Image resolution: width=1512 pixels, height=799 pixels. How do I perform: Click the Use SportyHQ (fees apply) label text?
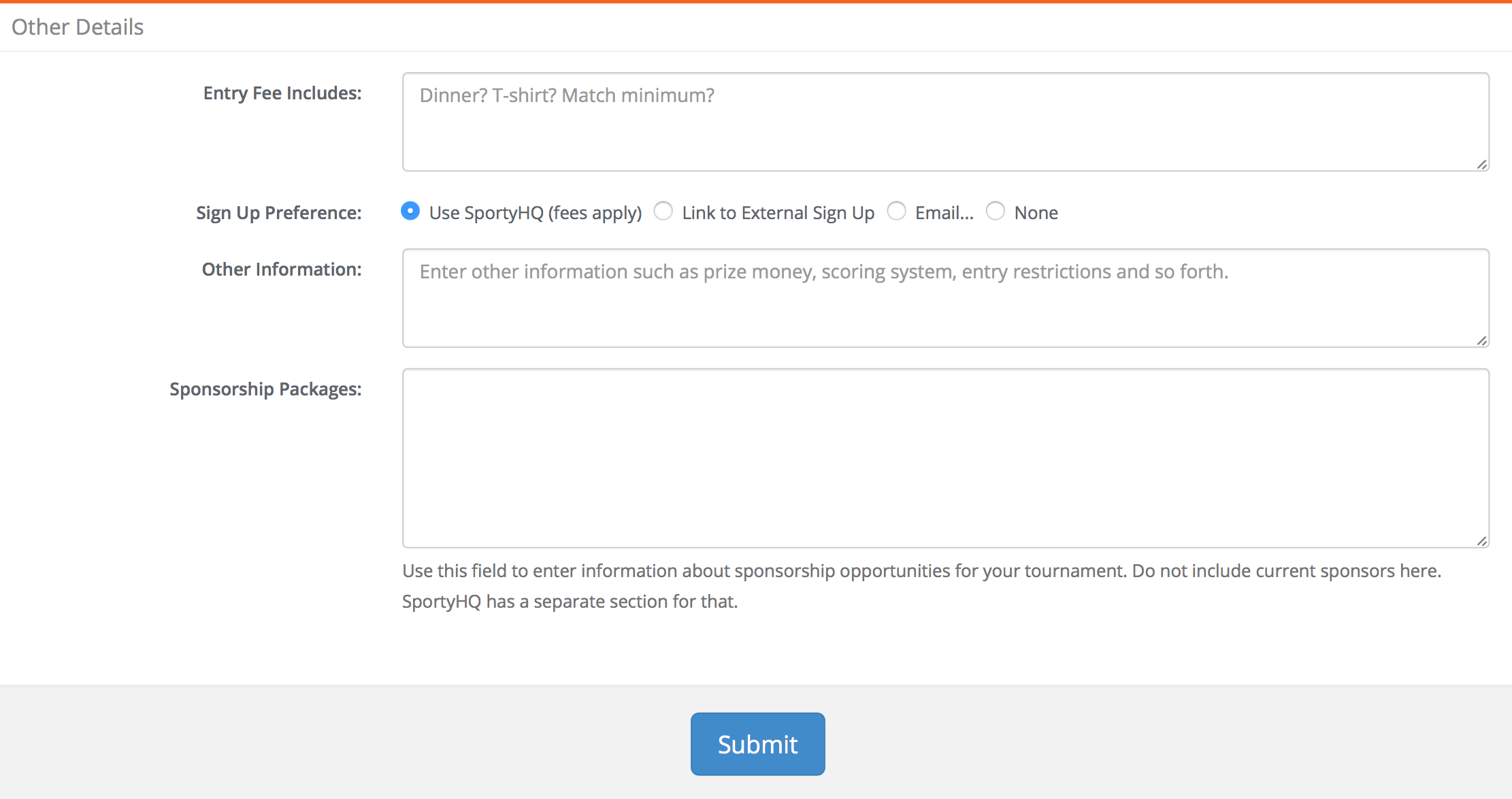536,213
